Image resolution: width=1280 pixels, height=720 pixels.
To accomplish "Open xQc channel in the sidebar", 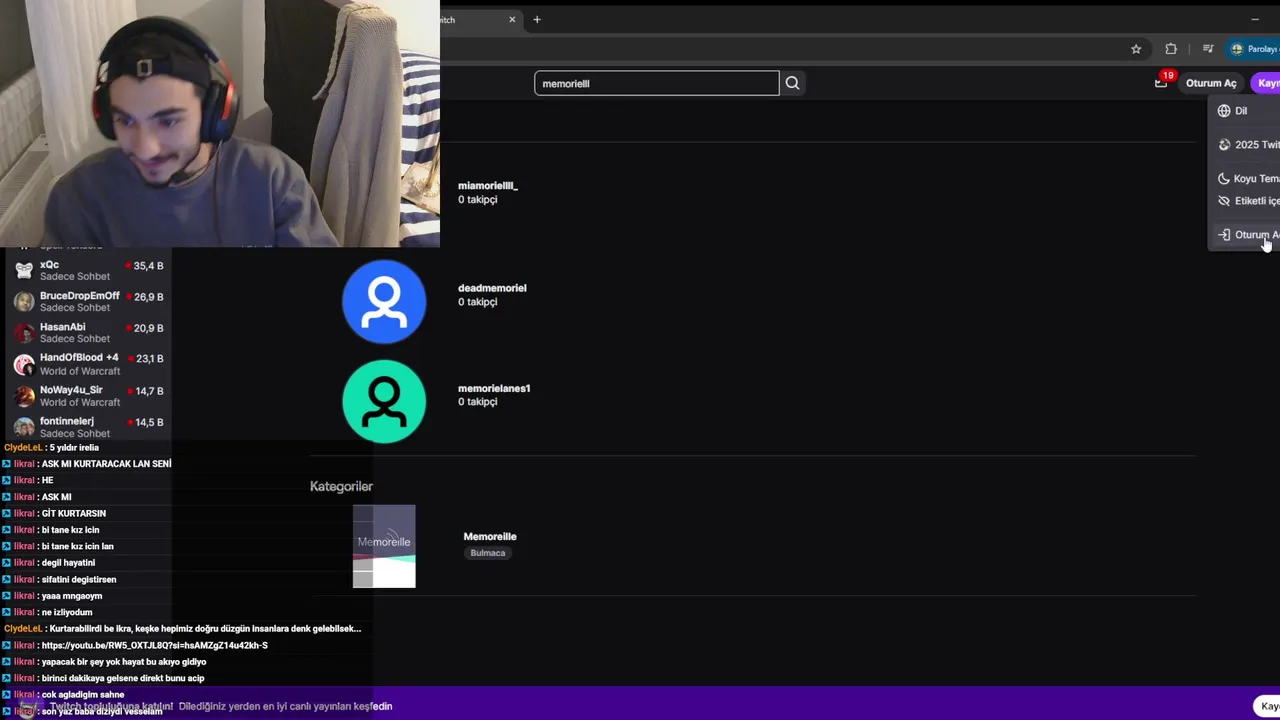I will click(88, 270).
